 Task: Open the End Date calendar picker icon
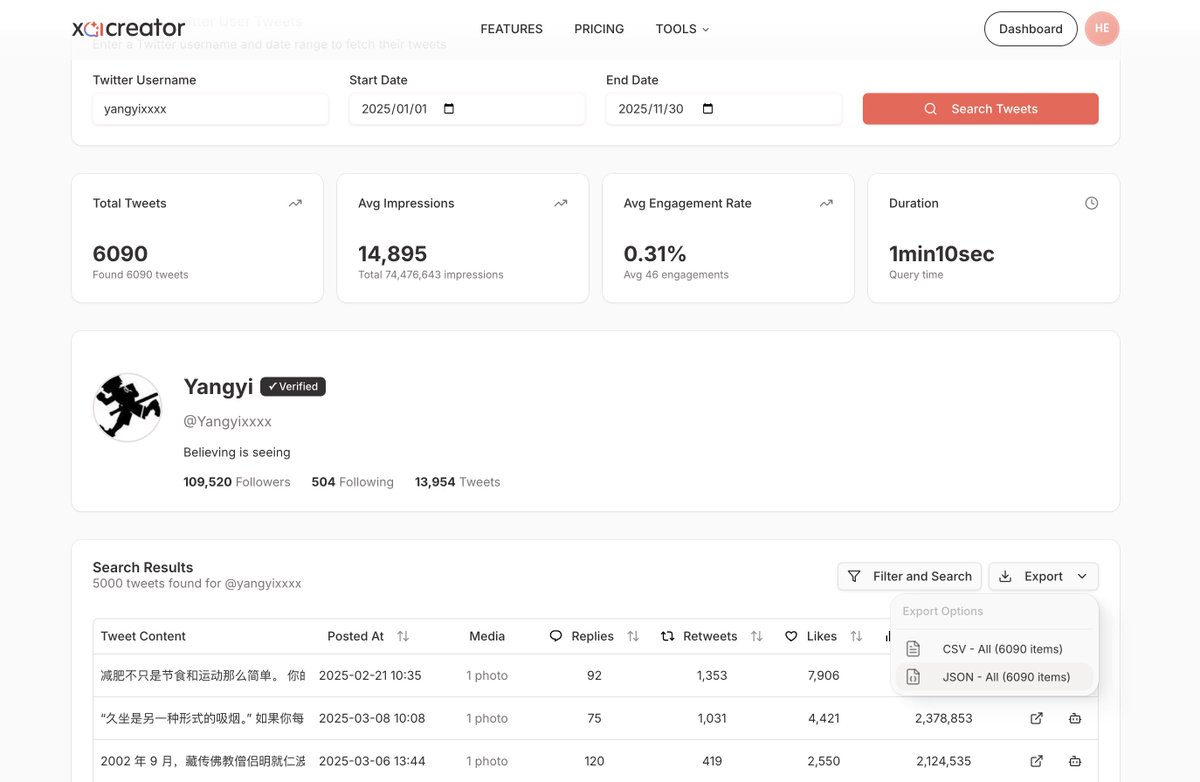pos(708,109)
